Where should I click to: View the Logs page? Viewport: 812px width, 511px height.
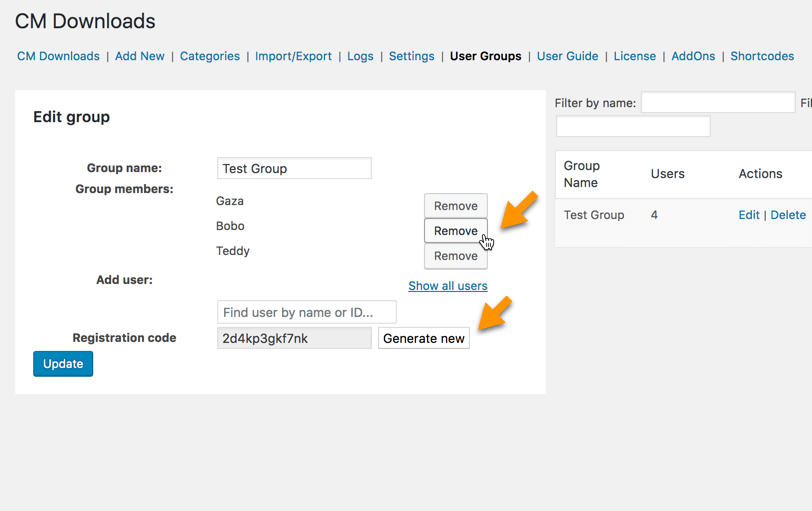360,56
